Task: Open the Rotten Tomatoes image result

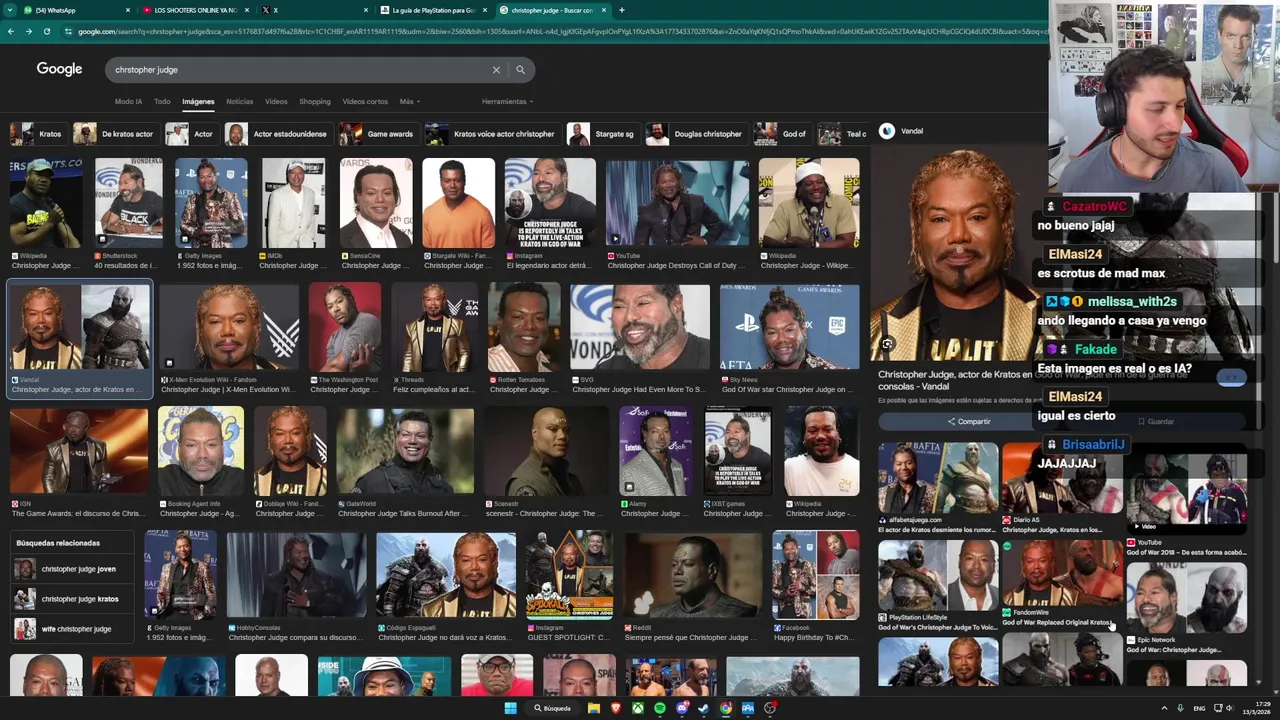Action: coord(524,339)
